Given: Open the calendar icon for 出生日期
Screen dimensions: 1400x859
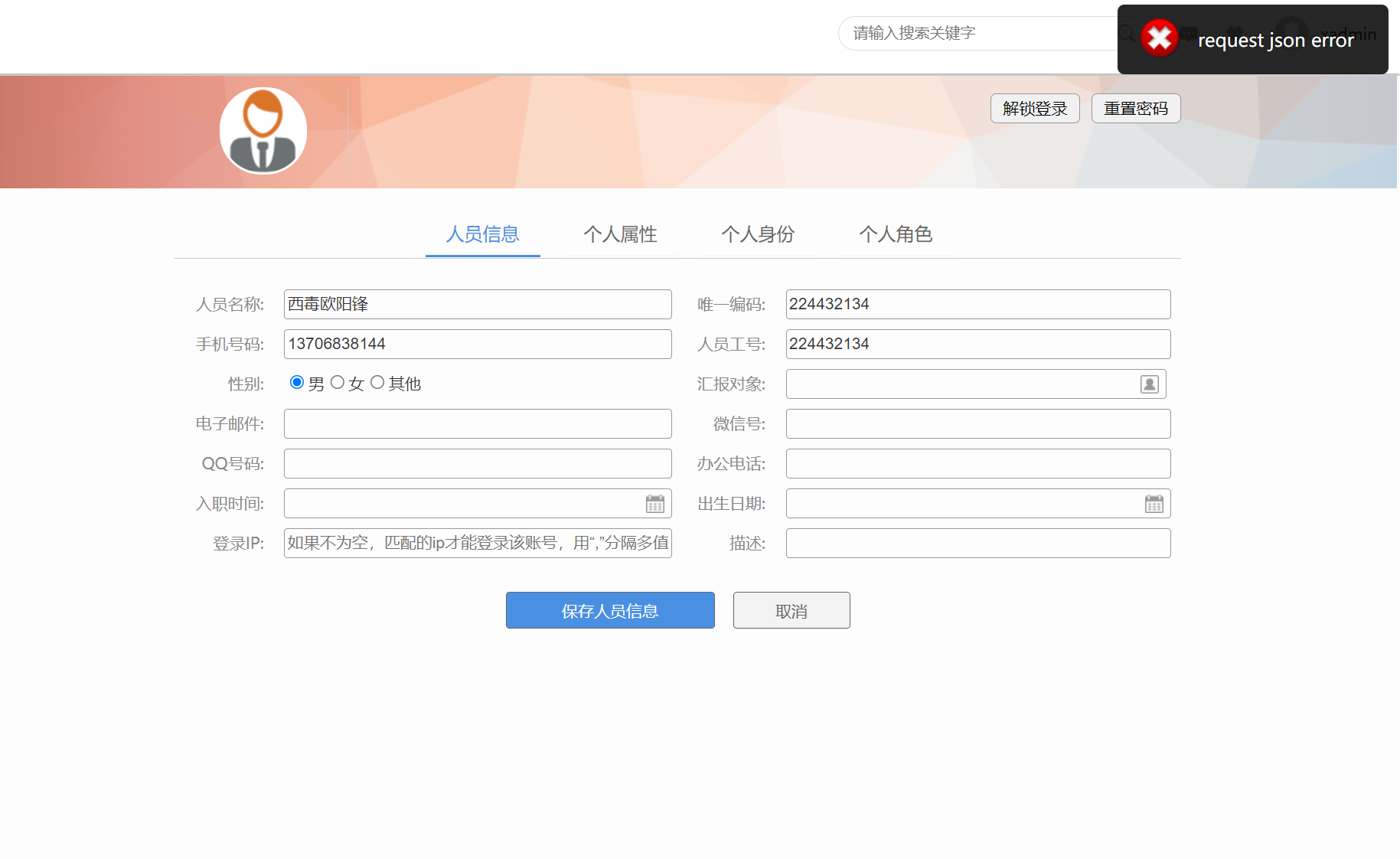Looking at the screenshot, I should coord(1154,504).
